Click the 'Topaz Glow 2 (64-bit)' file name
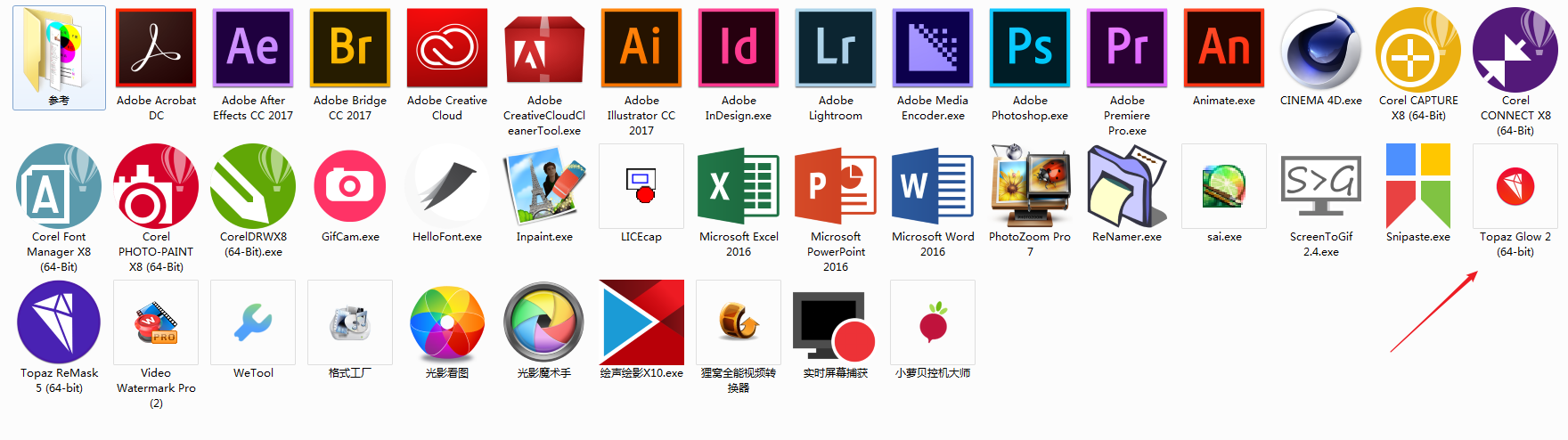Image resolution: width=1568 pixels, height=440 pixels. pos(1515,244)
